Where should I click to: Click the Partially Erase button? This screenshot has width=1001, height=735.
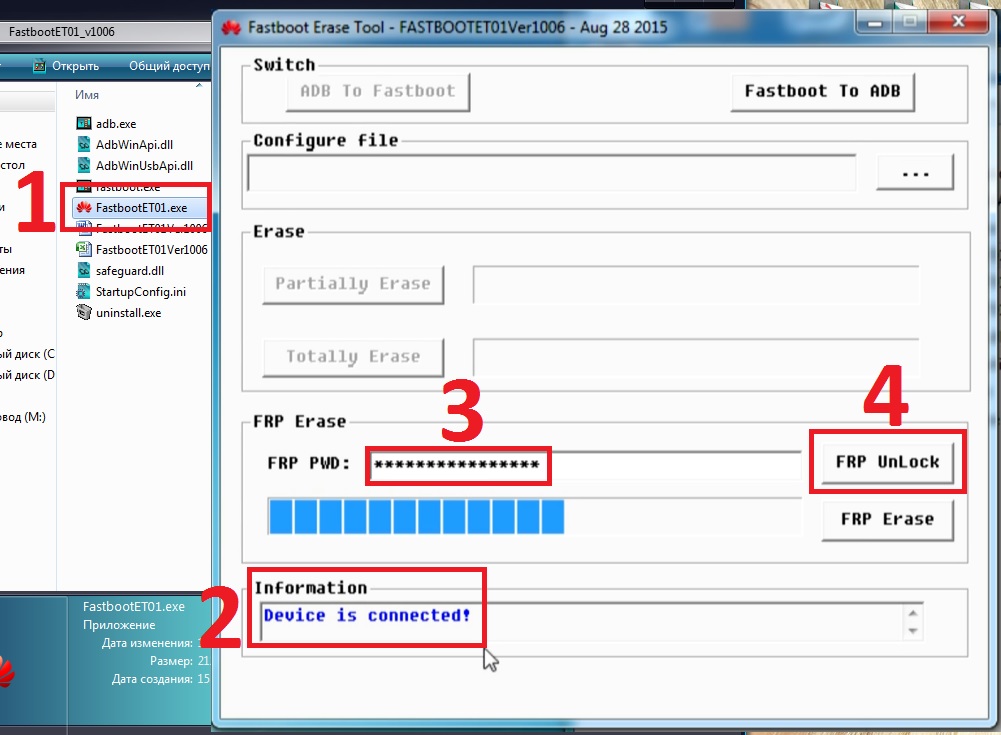coord(353,284)
